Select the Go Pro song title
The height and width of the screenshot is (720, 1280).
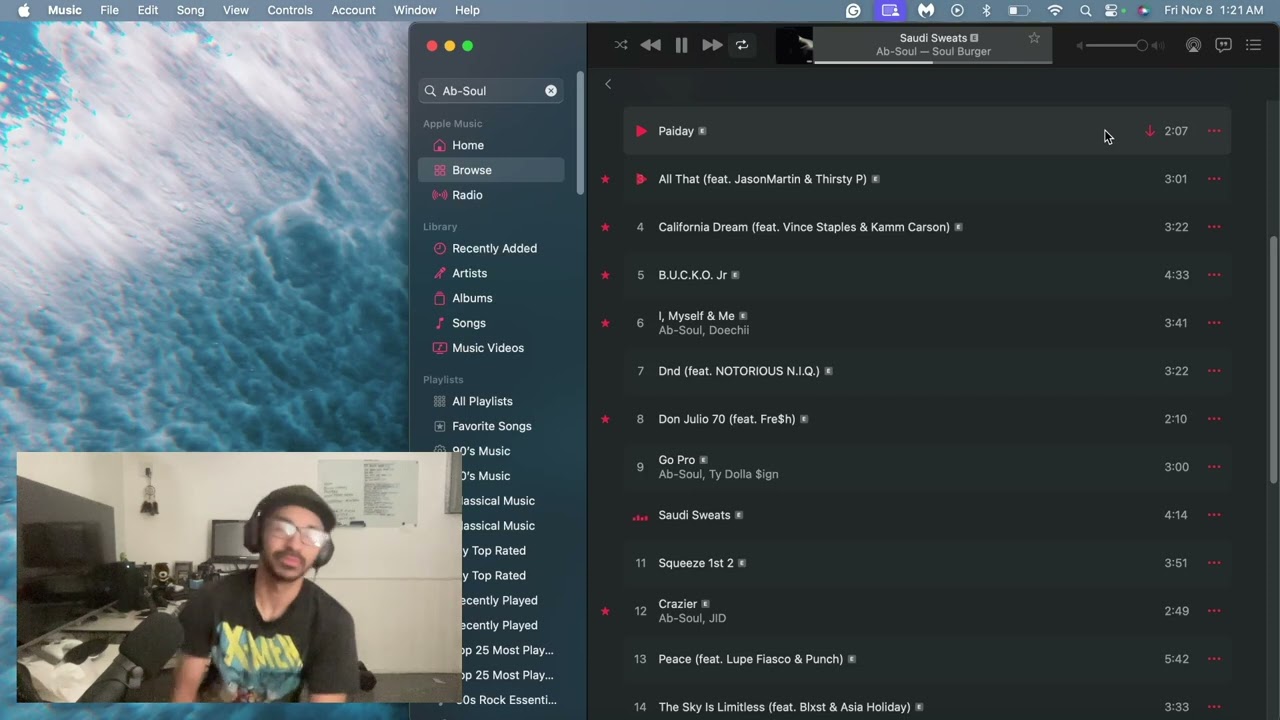(x=677, y=460)
